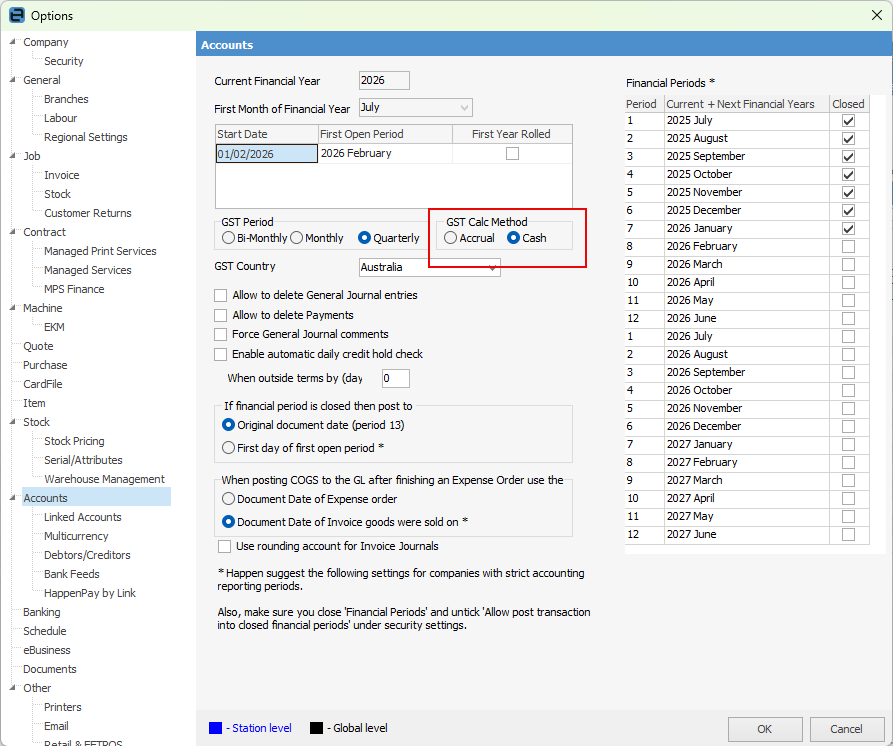This screenshot has width=893, height=746.
Task: Select Original document date (period 13)
Action: (x=228, y=425)
